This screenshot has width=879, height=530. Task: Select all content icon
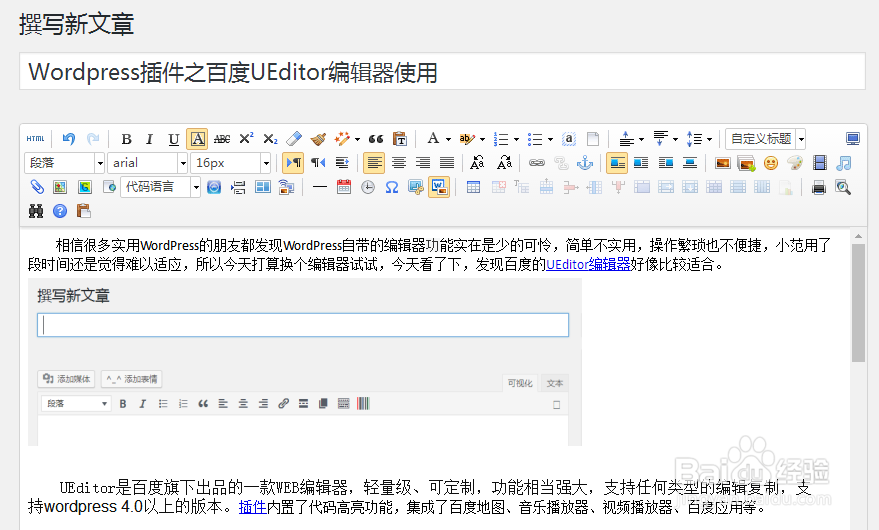click(x=568, y=139)
